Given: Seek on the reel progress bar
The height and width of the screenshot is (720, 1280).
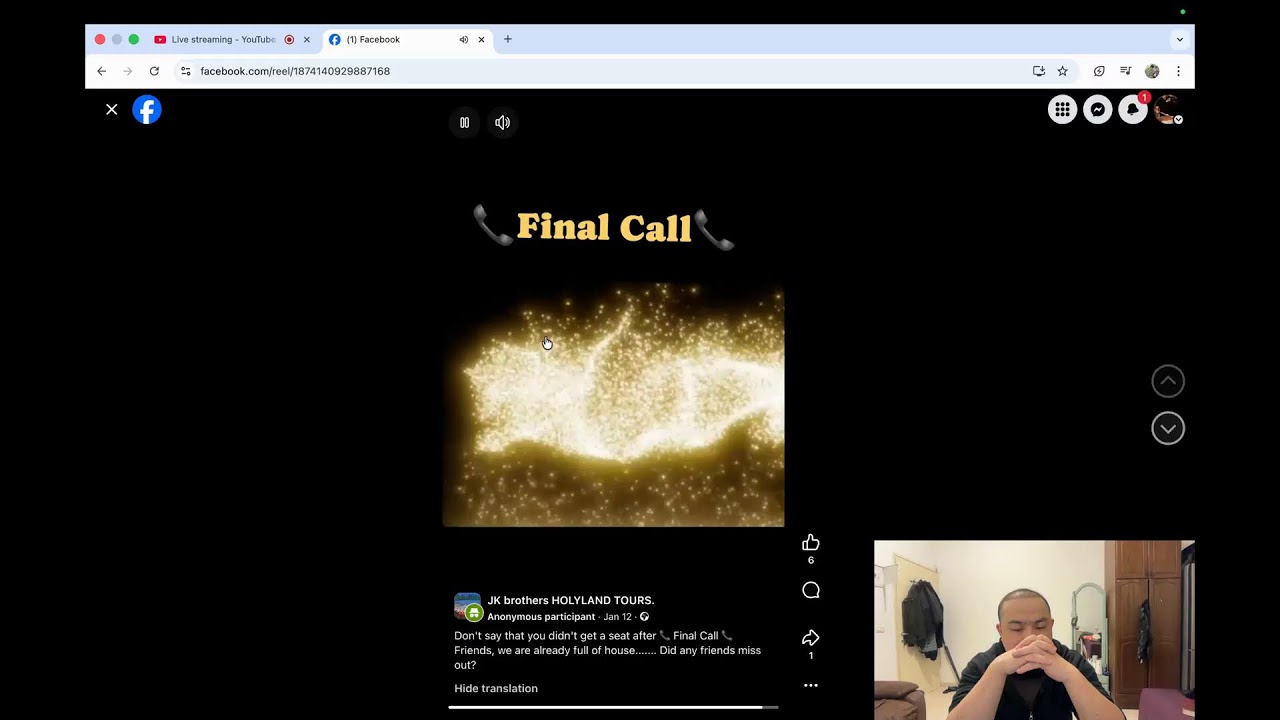Looking at the screenshot, I should pyautogui.click(x=613, y=707).
